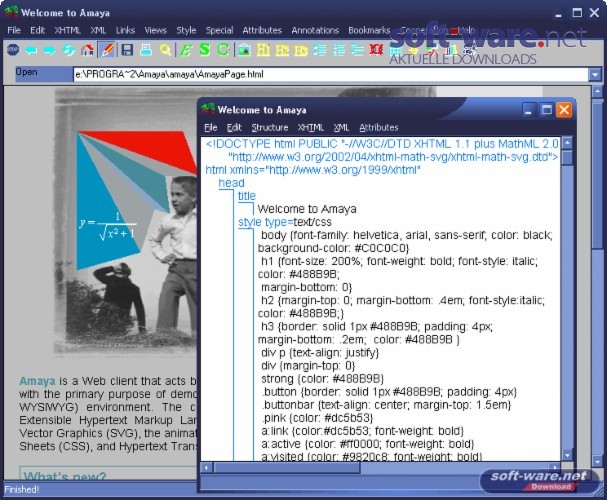
Task: Open Attributes menu in source window
Action: point(379,127)
